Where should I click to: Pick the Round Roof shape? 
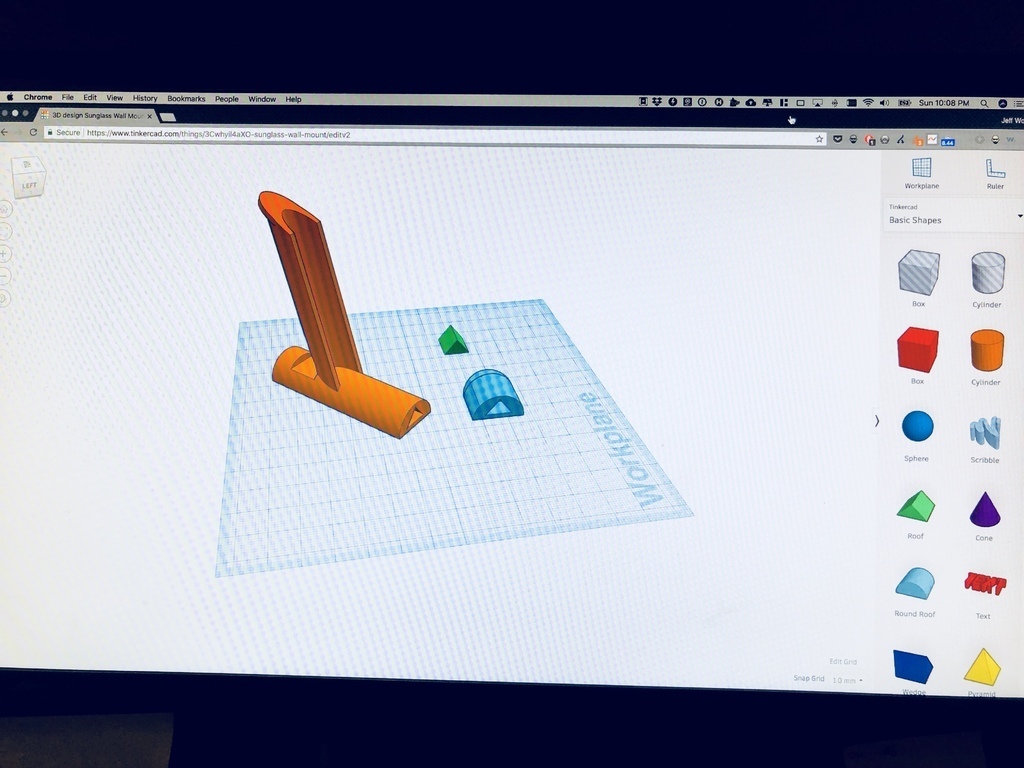coord(915,584)
